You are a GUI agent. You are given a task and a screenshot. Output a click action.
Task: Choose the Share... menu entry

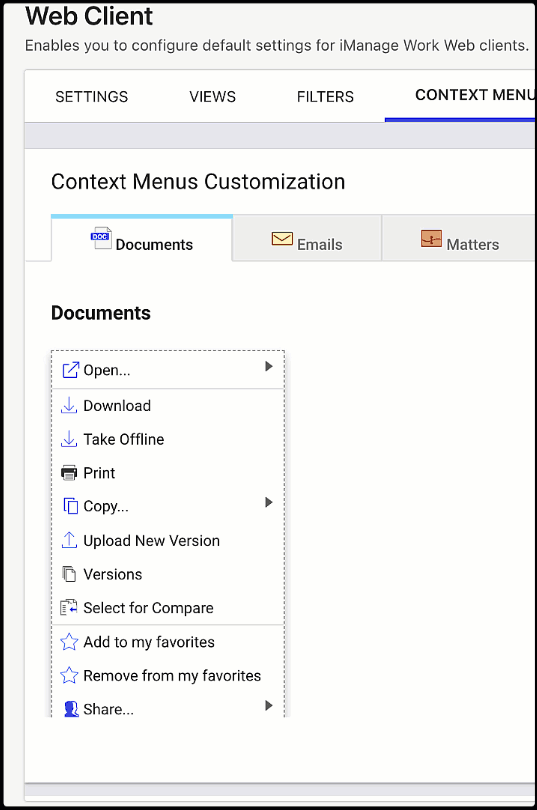(x=168, y=707)
